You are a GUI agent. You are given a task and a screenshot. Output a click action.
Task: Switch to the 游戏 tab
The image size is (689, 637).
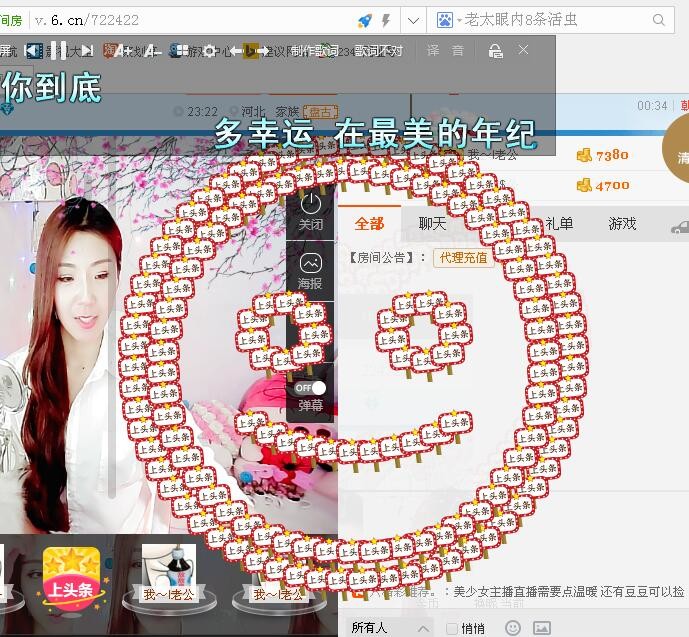point(622,224)
